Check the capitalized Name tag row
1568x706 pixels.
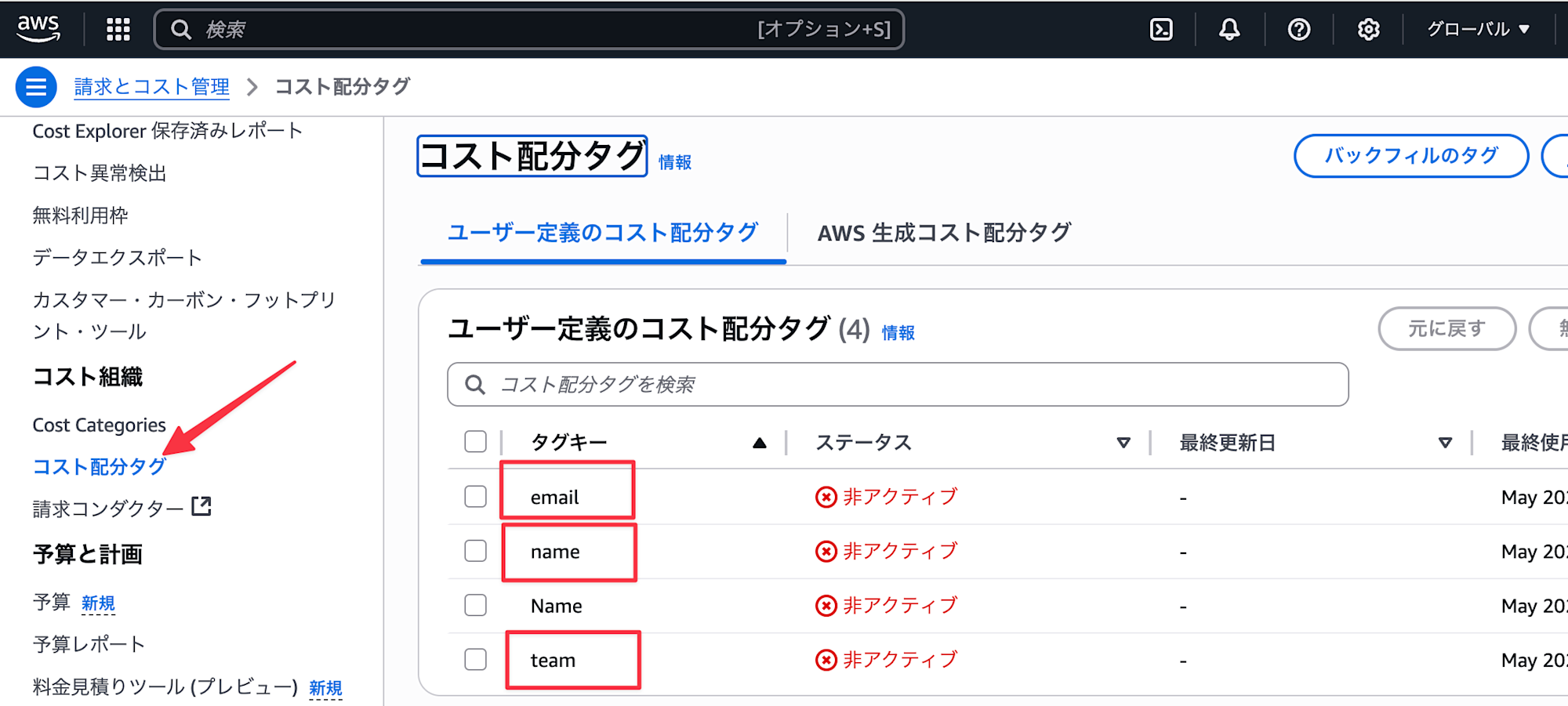pos(475,605)
